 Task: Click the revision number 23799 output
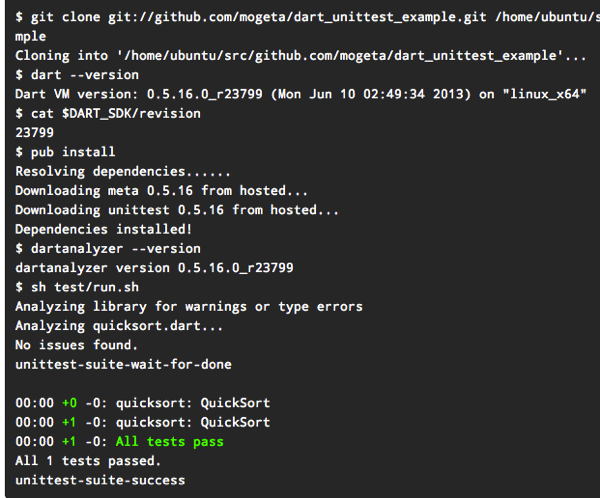point(35,132)
